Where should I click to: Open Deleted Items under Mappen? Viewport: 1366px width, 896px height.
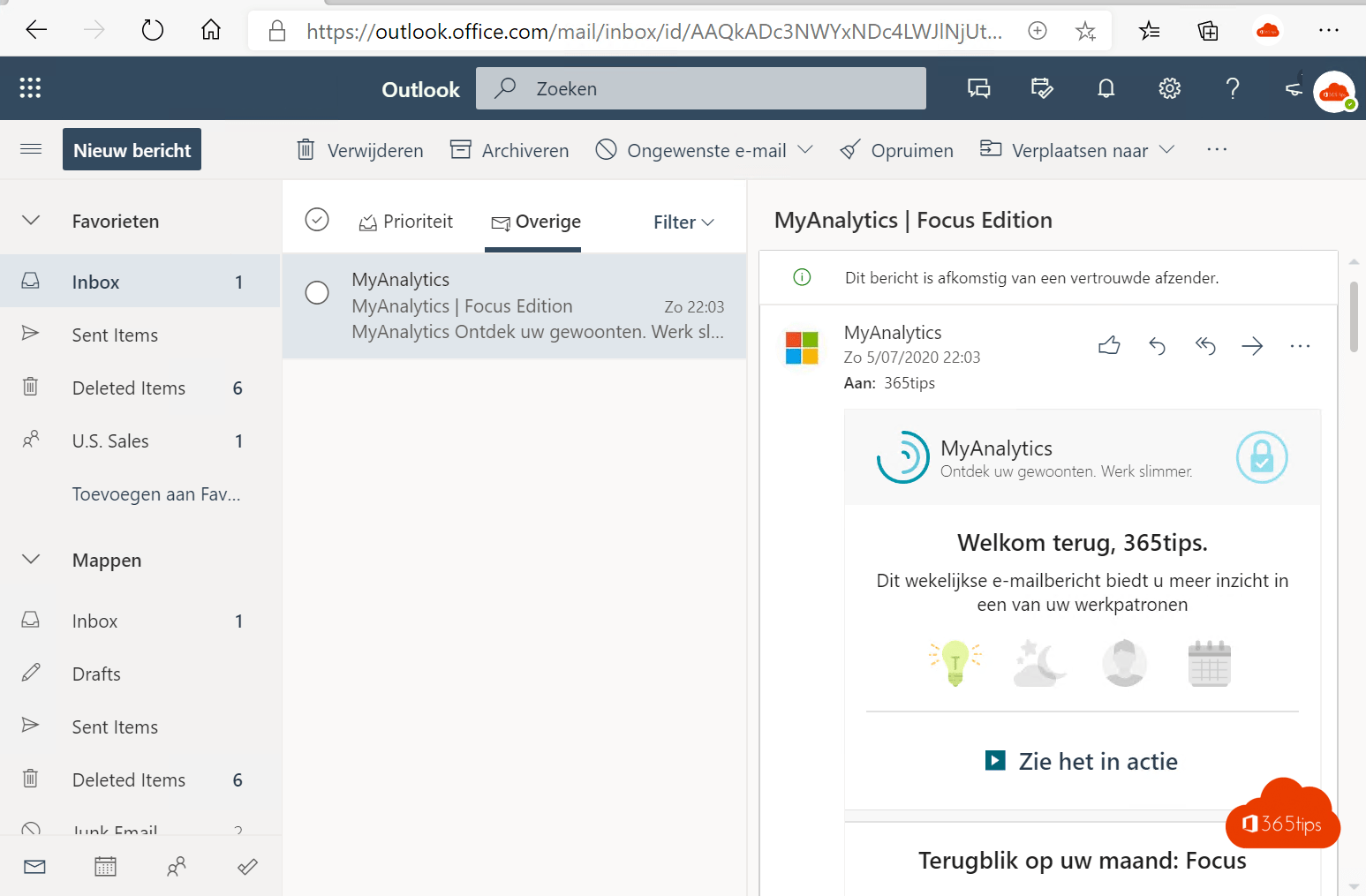coord(140,779)
